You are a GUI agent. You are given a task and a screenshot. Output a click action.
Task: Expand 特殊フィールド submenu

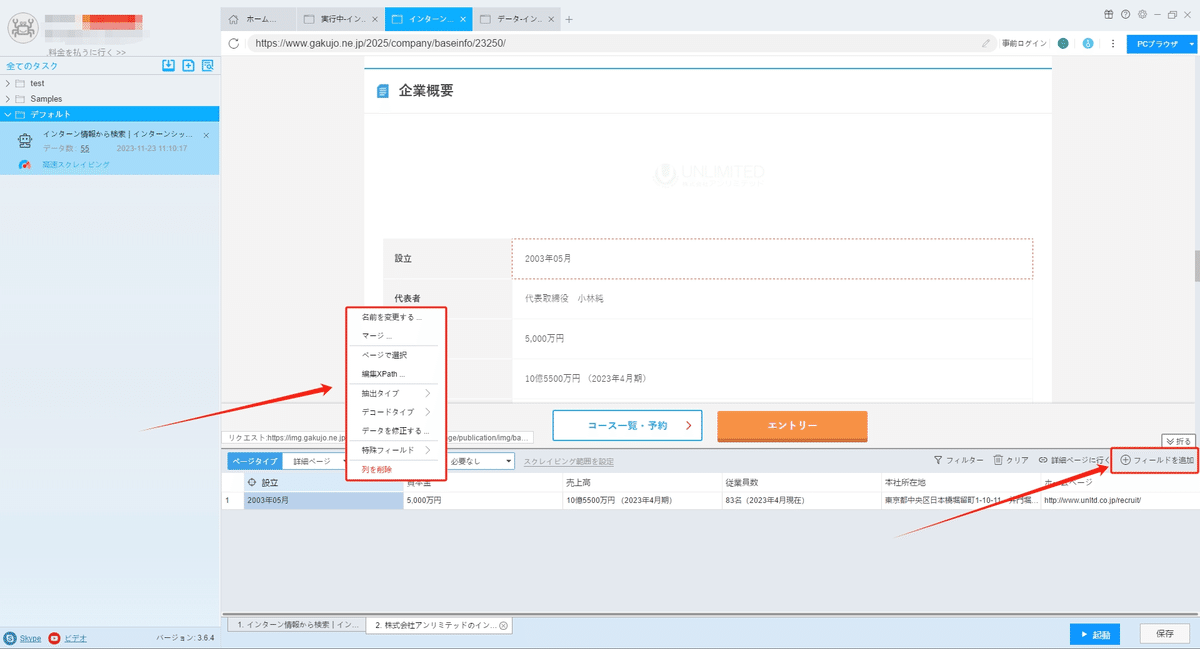(x=396, y=450)
